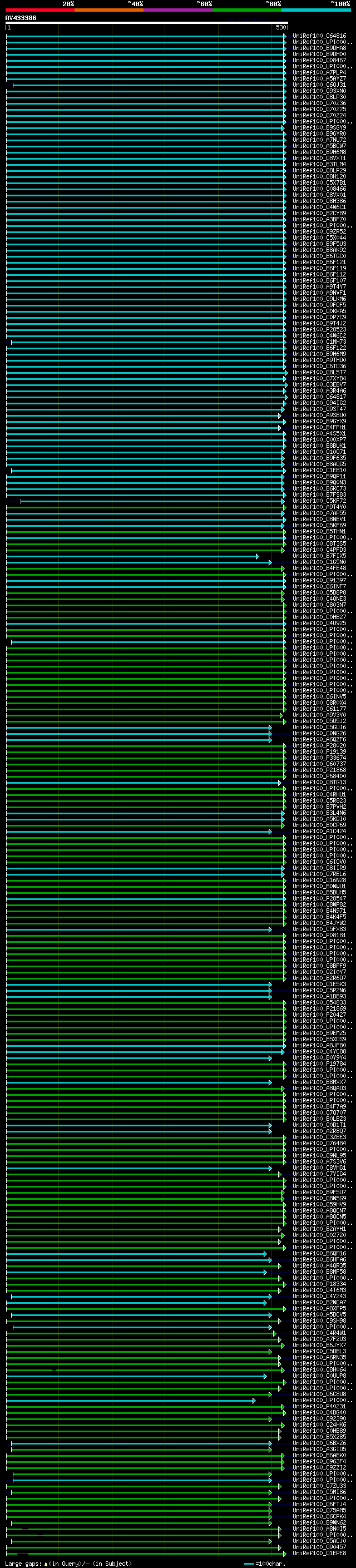Select label UniRef100_B2CY89

319,213
